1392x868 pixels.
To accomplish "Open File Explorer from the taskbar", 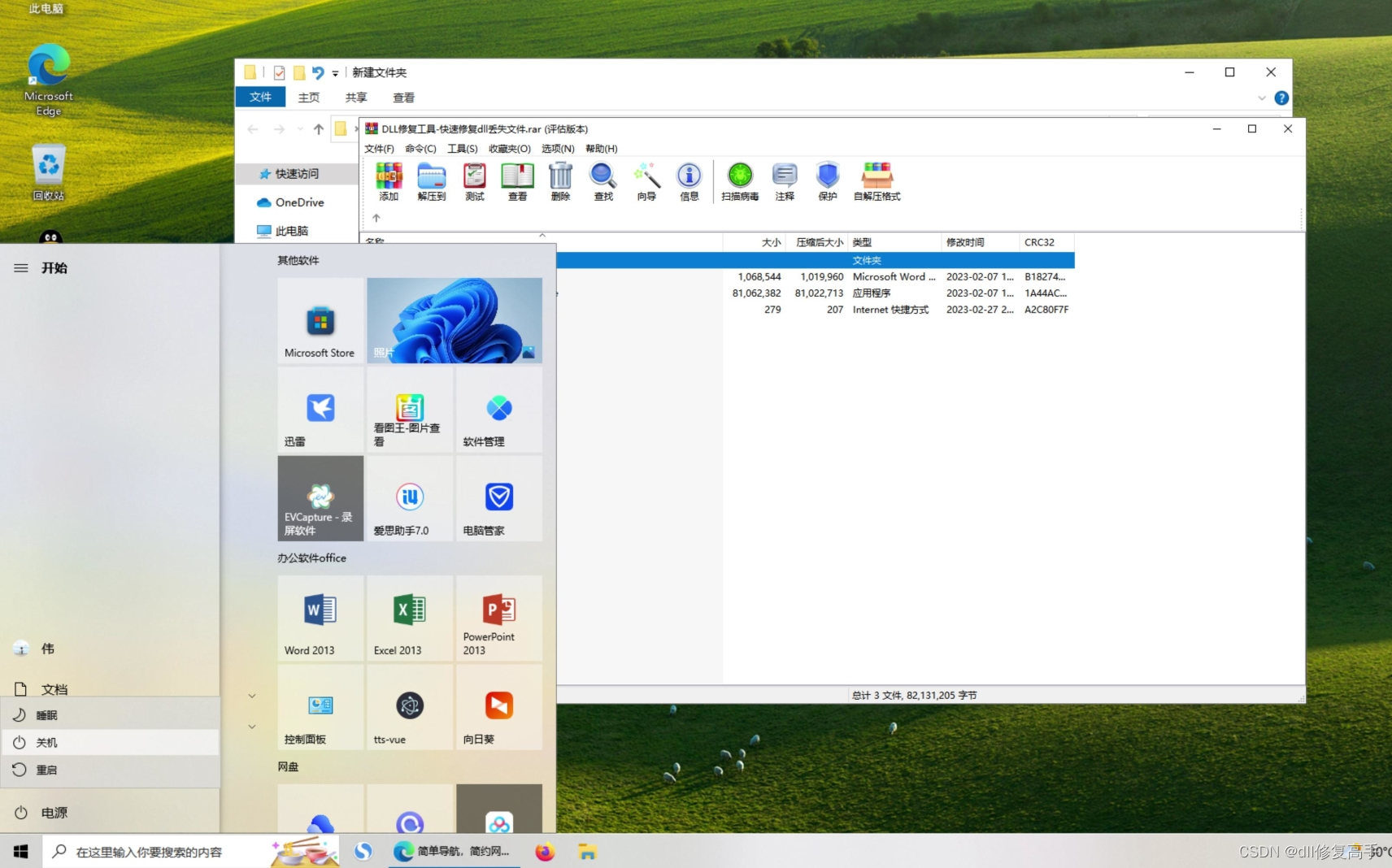I will (x=588, y=852).
